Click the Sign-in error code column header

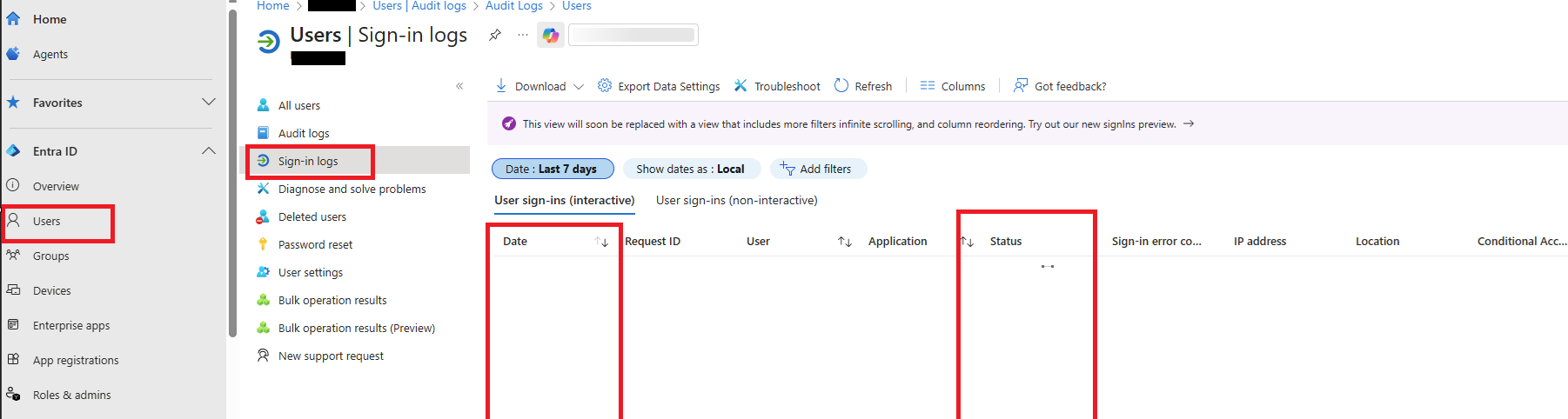point(1156,242)
